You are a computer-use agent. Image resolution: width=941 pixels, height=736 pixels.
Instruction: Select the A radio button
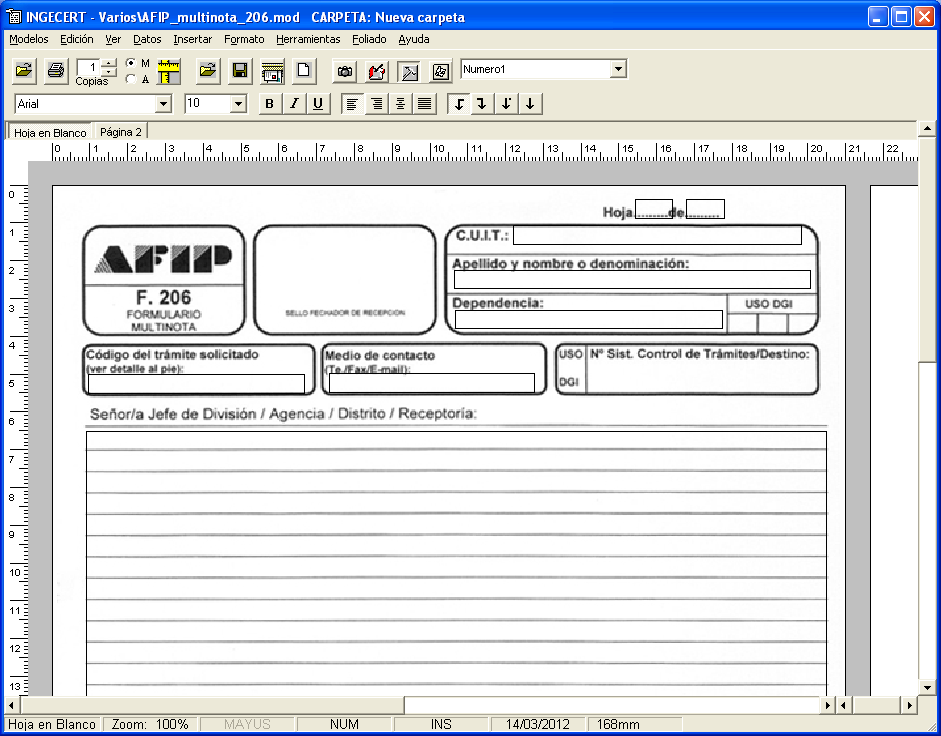point(130,79)
